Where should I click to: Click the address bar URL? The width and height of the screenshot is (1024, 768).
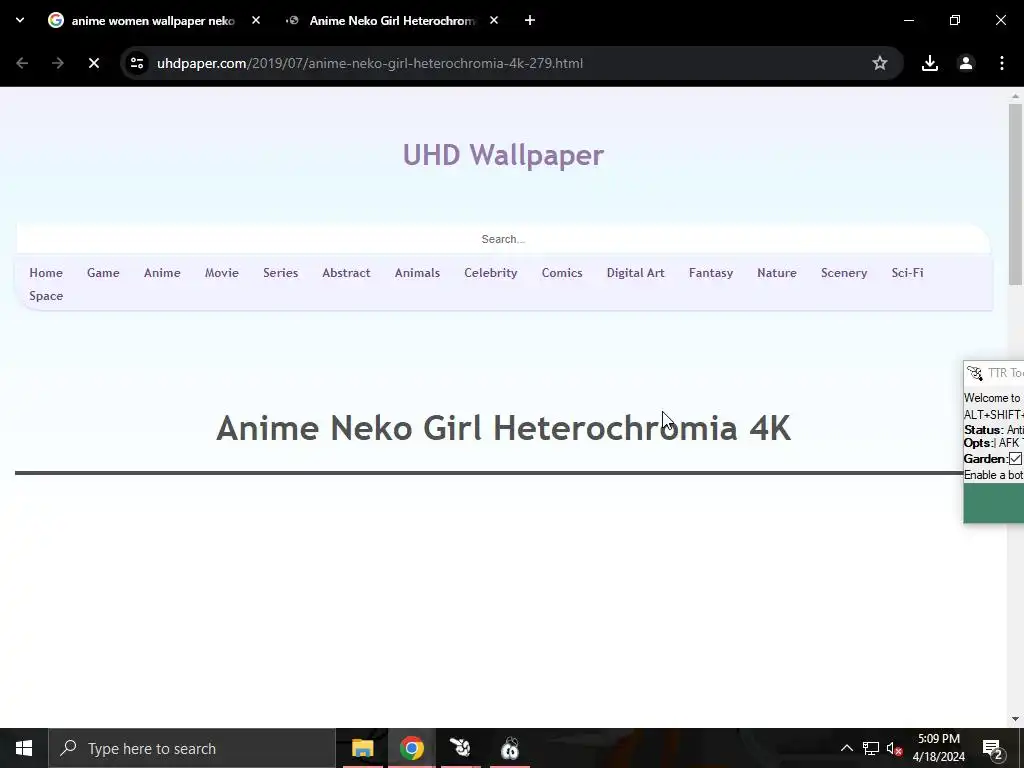click(370, 63)
